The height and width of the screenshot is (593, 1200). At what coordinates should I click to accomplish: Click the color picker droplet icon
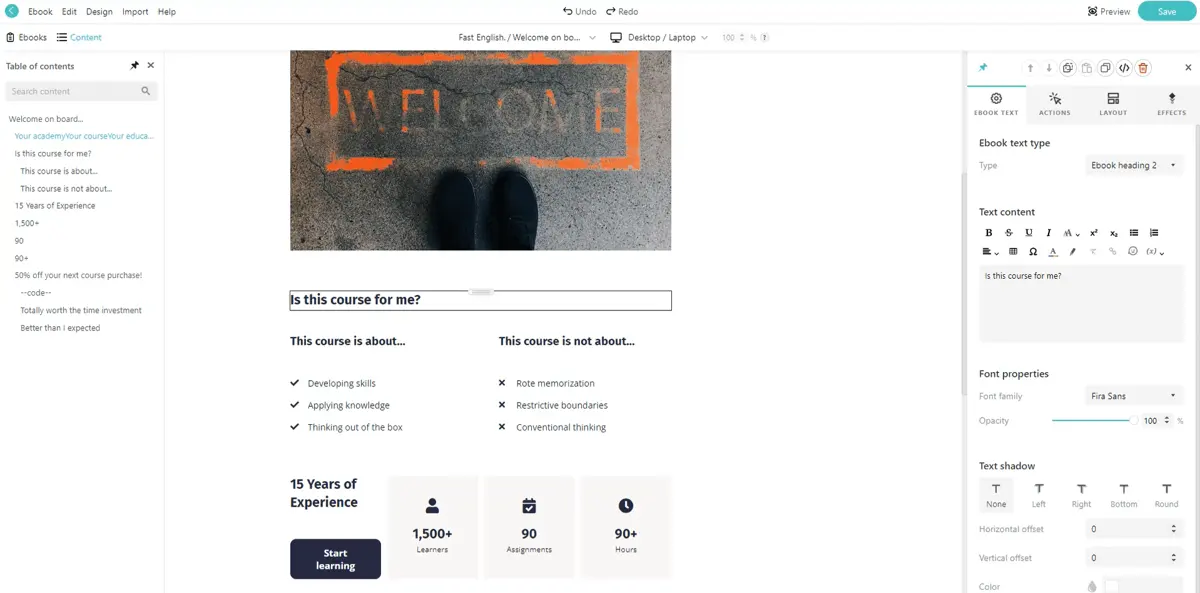point(1092,587)
